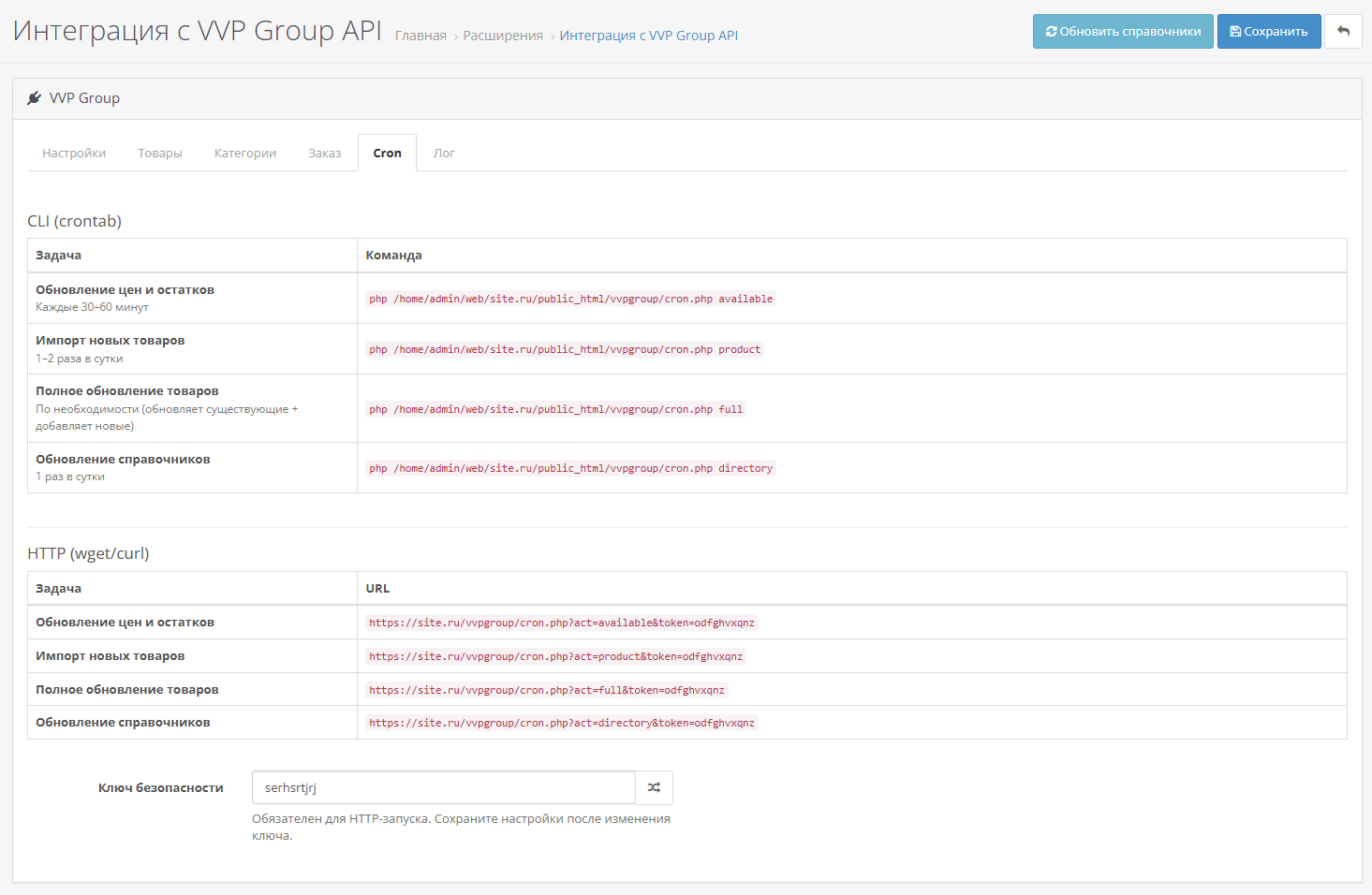Viewport: 1372px width, 895px height.
Task: Click CLI row 'Импорт новых товаров'
Action: coord(686,349)
